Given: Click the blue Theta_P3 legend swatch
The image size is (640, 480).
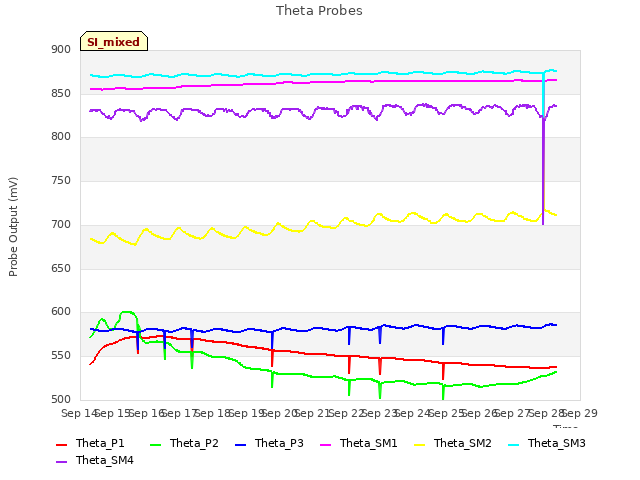Looking at the screenshot, I should coord(241,444).
